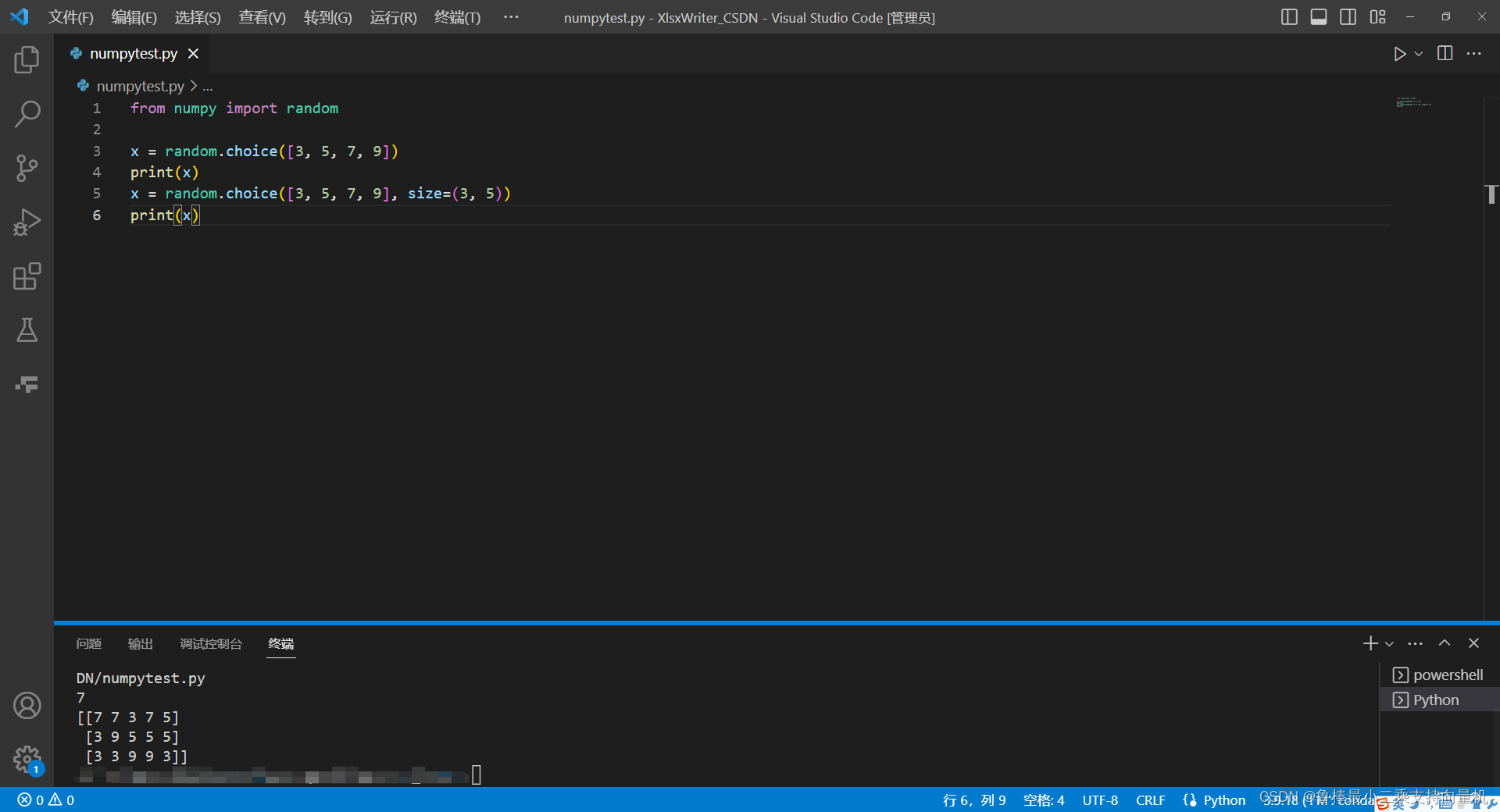This screenshot has width=1500, height=812.
Task: Open run options dropdown next to play
Action: click(x=1419, y=54)
